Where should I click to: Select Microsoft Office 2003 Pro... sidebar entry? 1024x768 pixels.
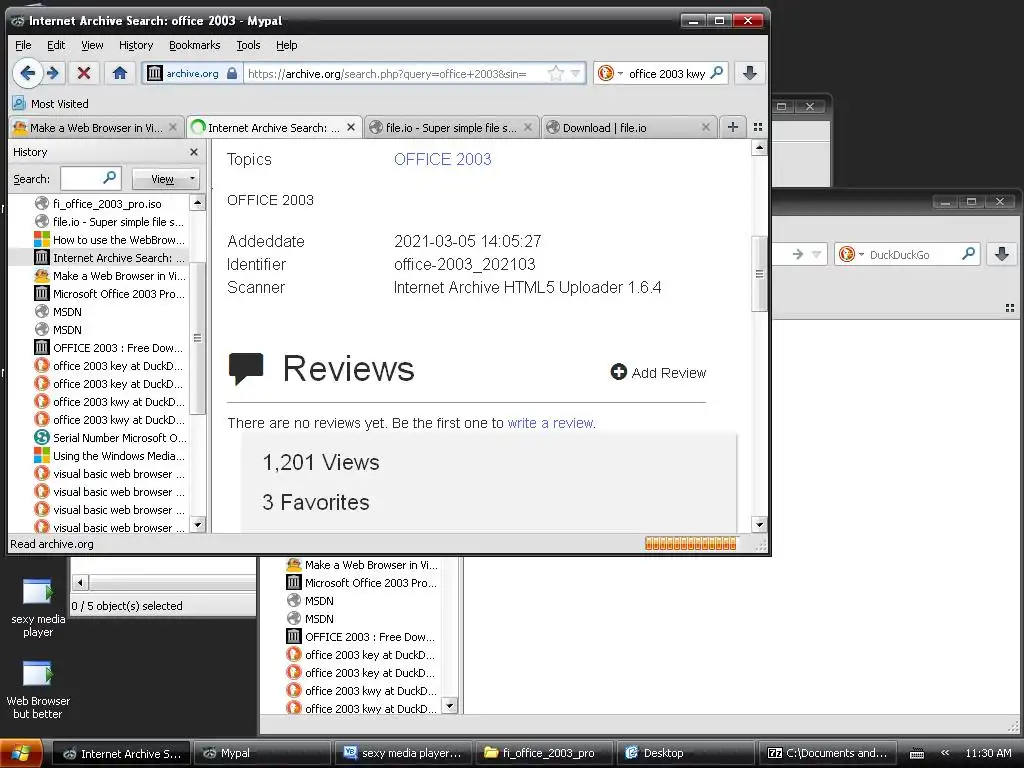[x=109, y=294]
